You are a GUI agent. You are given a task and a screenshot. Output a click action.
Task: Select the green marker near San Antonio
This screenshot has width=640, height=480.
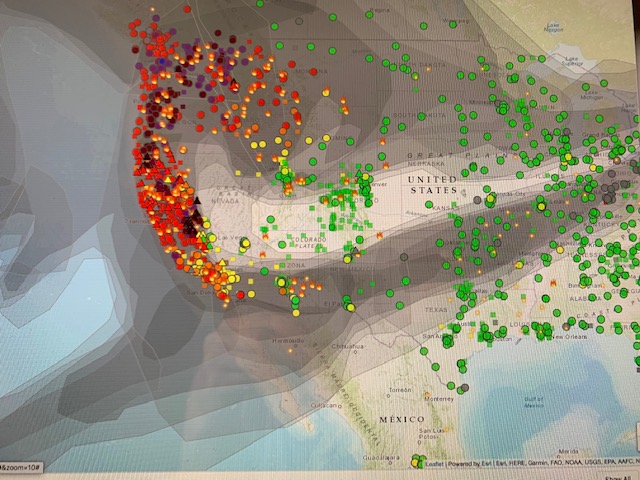click(x=462, y=338)
